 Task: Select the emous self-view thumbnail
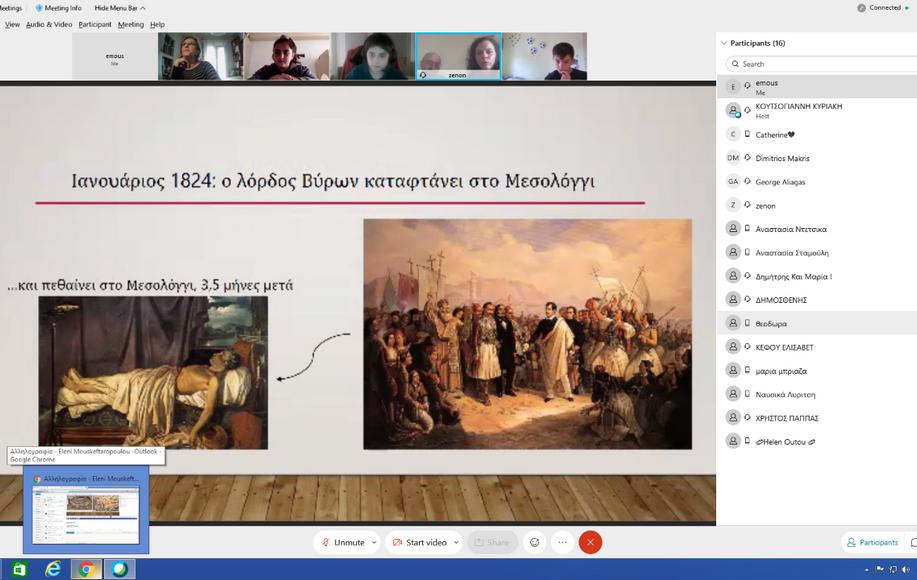click(115, 56)
